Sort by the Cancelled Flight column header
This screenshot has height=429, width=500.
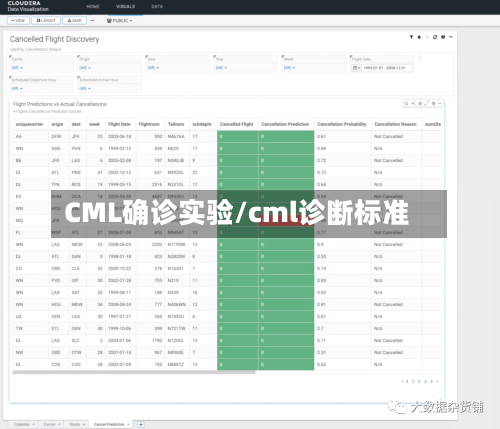point(237,124)
